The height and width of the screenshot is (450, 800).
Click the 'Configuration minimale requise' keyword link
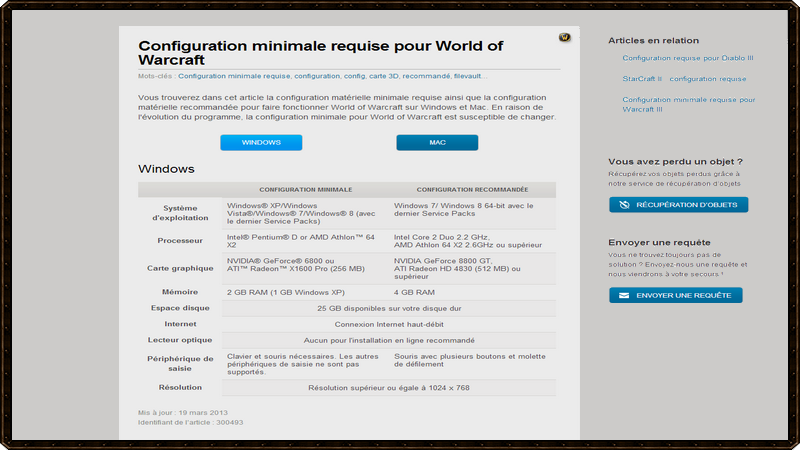point(234,76)
